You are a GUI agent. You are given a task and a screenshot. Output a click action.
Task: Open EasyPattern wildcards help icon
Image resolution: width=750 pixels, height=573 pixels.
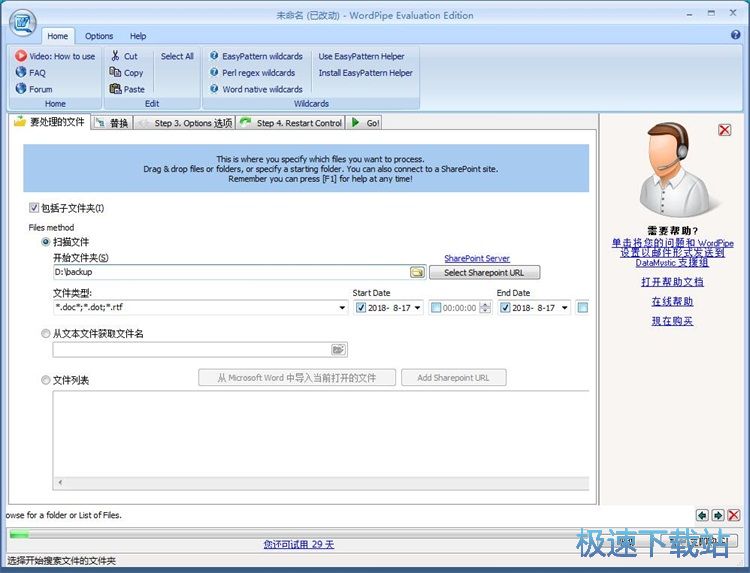tap(214, 56)
